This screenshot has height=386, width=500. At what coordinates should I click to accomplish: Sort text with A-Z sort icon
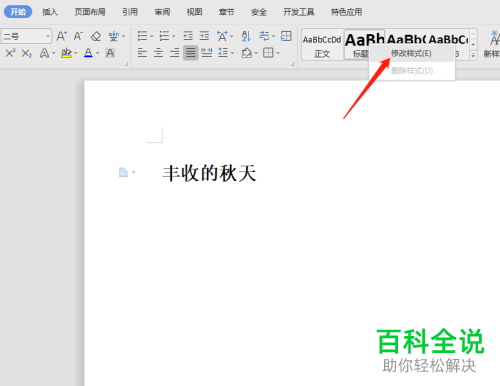point(246,36)
